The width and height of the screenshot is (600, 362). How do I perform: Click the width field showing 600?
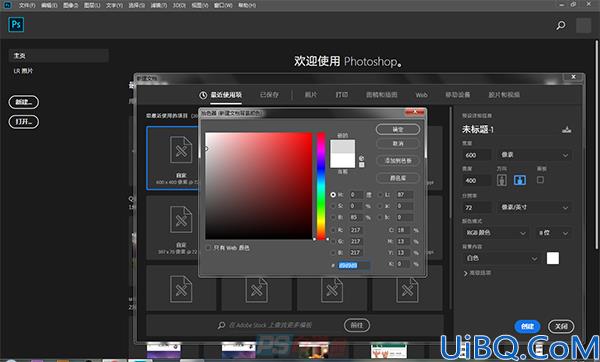[476, 155]
